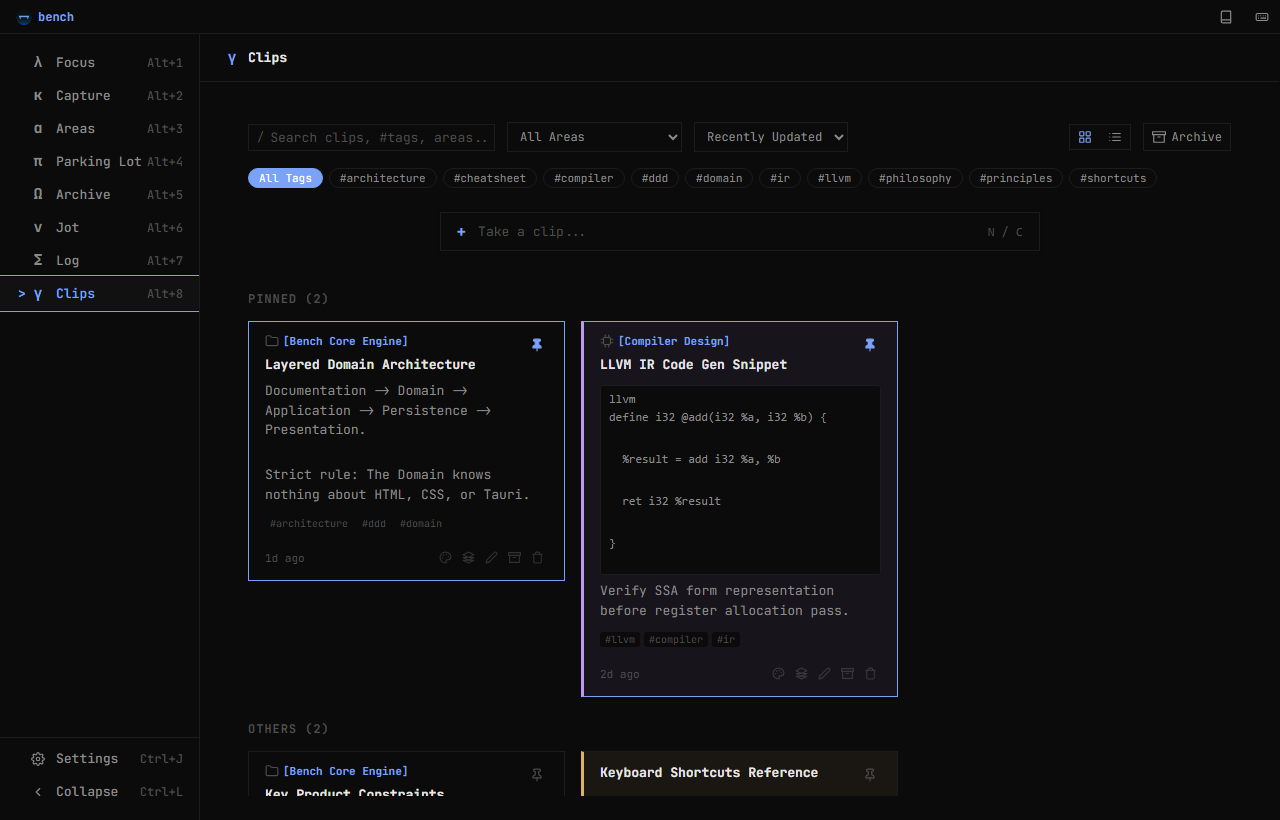Click the Take a clip input
Viewport: 1280px width, 820px height.
point(740,232)
